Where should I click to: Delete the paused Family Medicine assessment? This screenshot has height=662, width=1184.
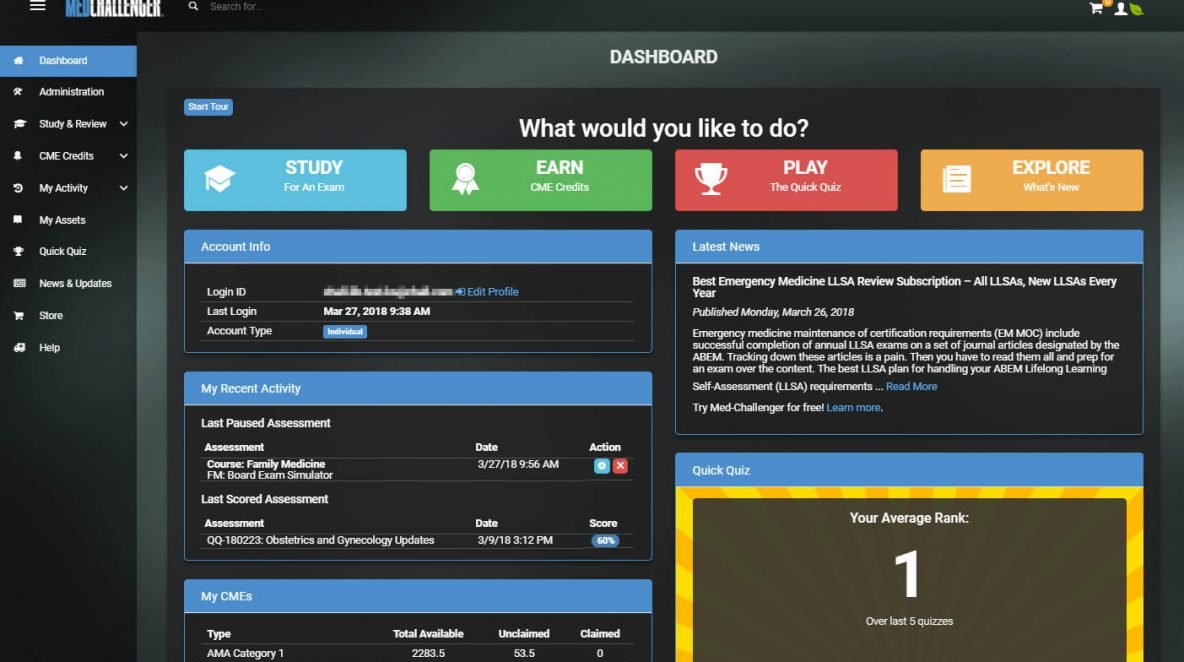click(x=620, y=466)
